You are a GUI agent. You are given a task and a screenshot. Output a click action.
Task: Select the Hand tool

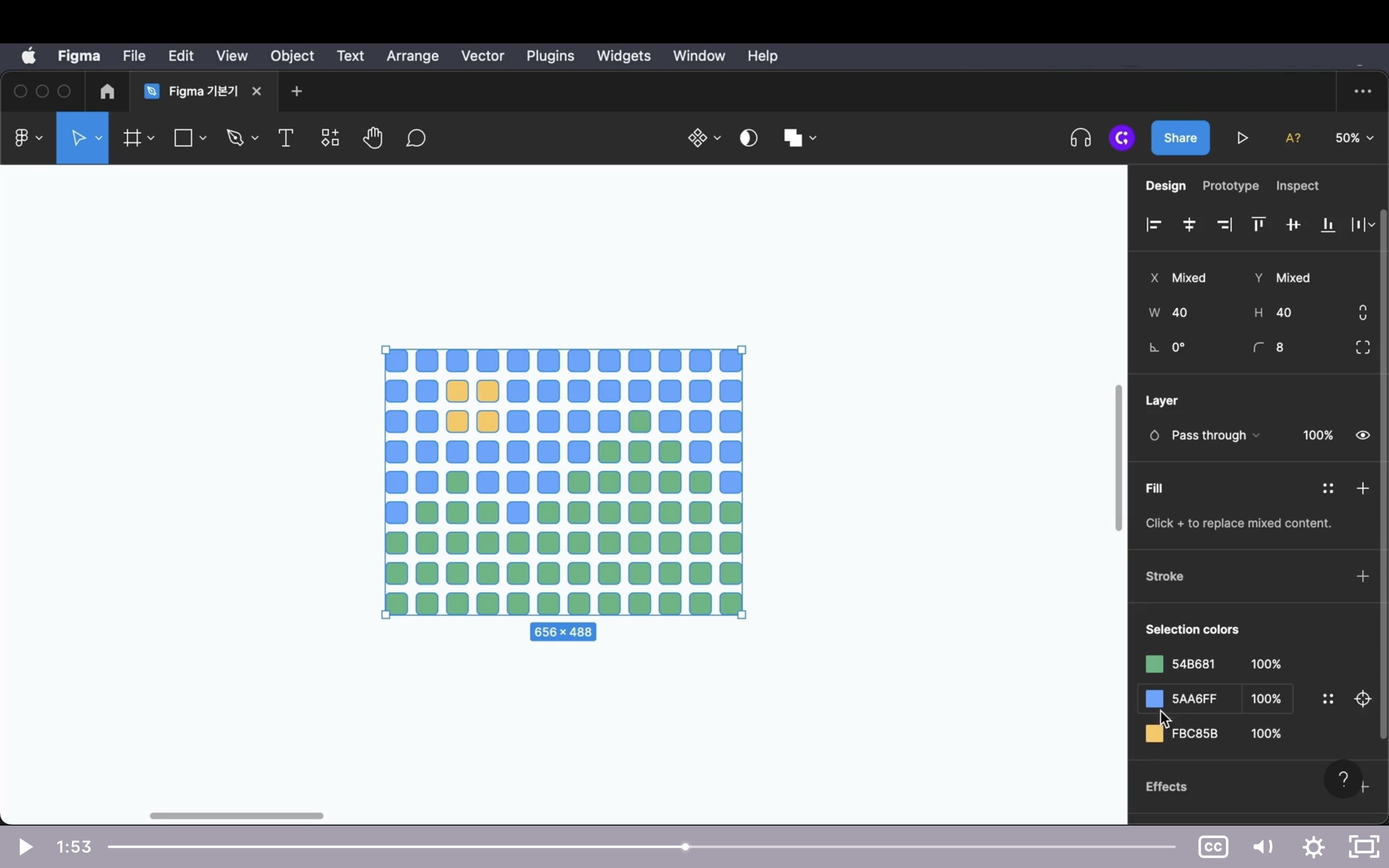pyautogui.click(x=373, y=138)
